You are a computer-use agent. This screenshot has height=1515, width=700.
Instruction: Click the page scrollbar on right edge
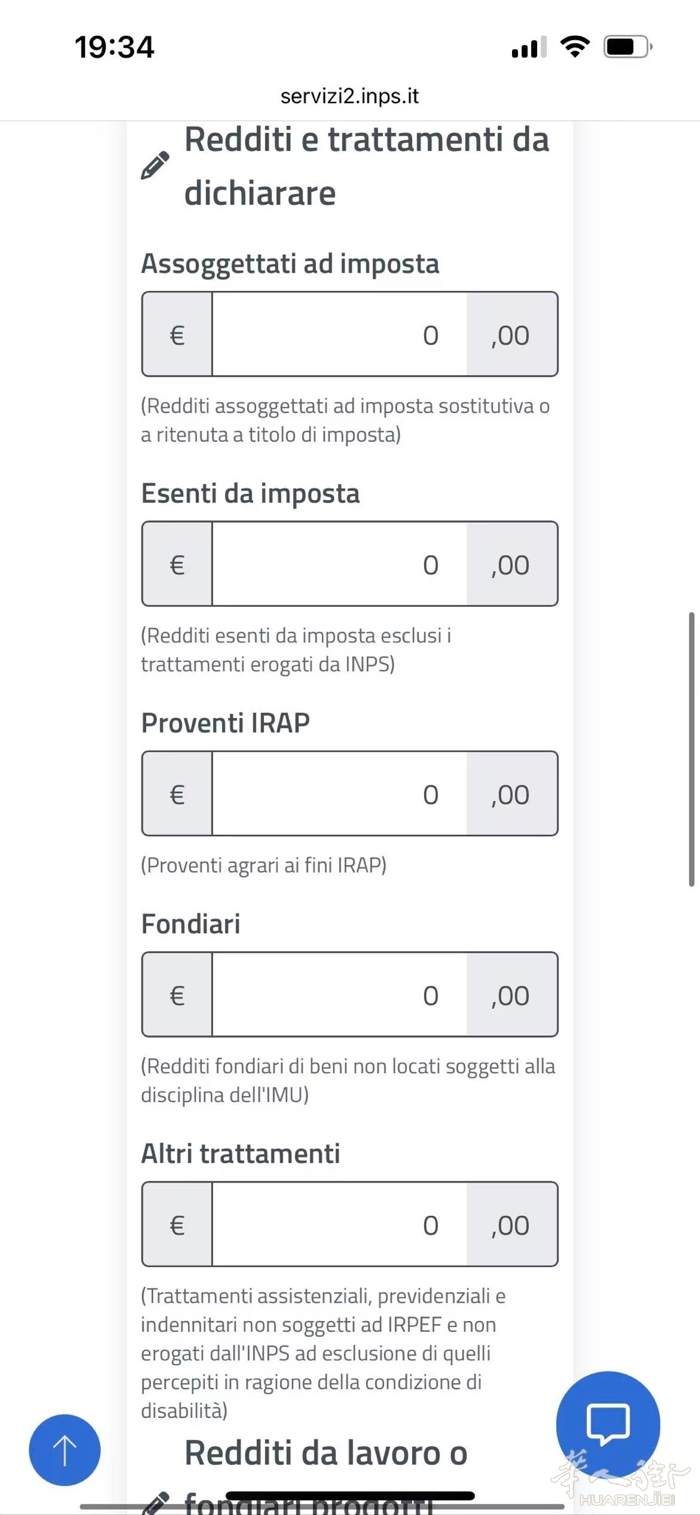[x=691, y=748]
